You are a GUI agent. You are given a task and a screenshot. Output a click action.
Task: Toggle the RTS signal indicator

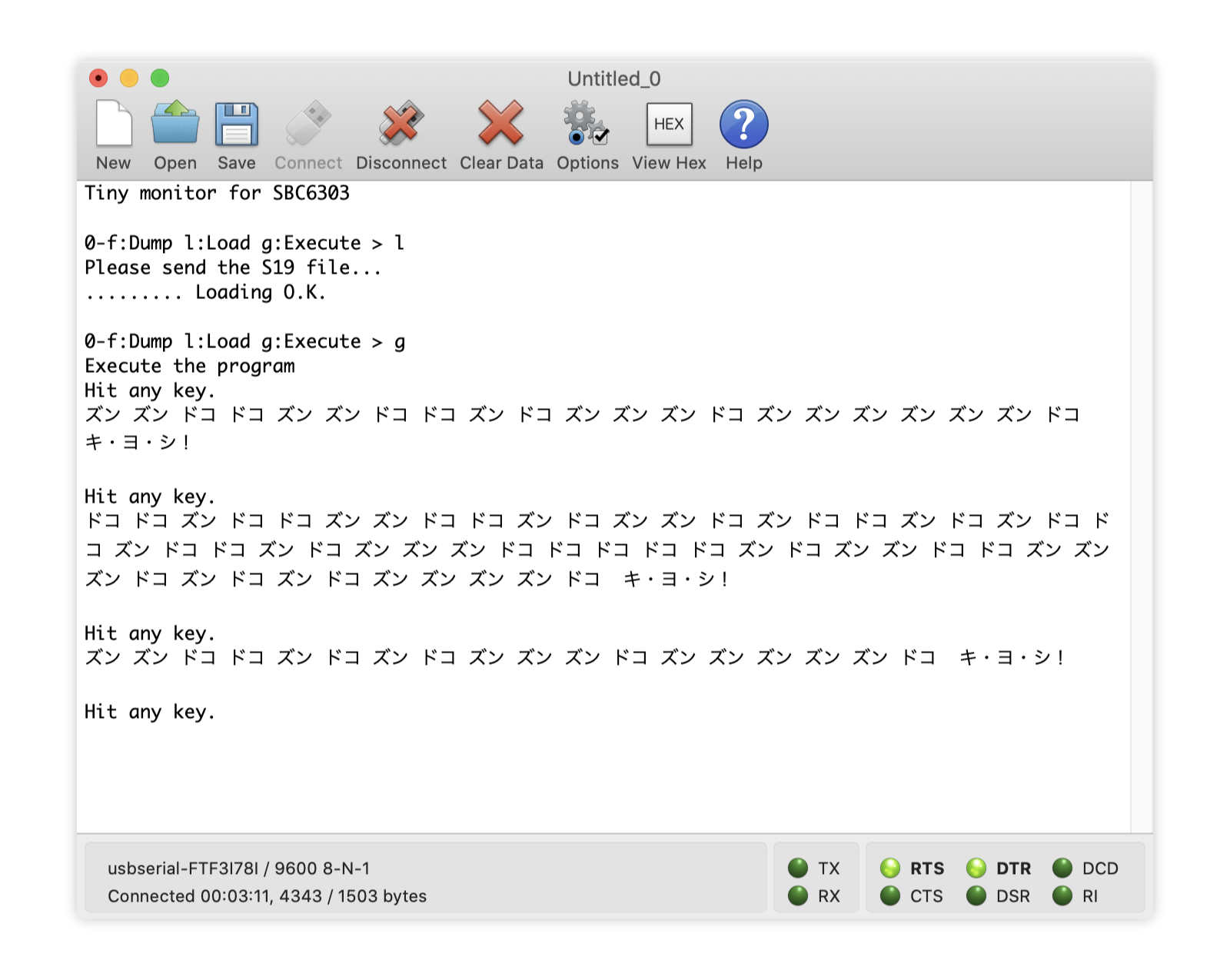[x=890, y=869]
